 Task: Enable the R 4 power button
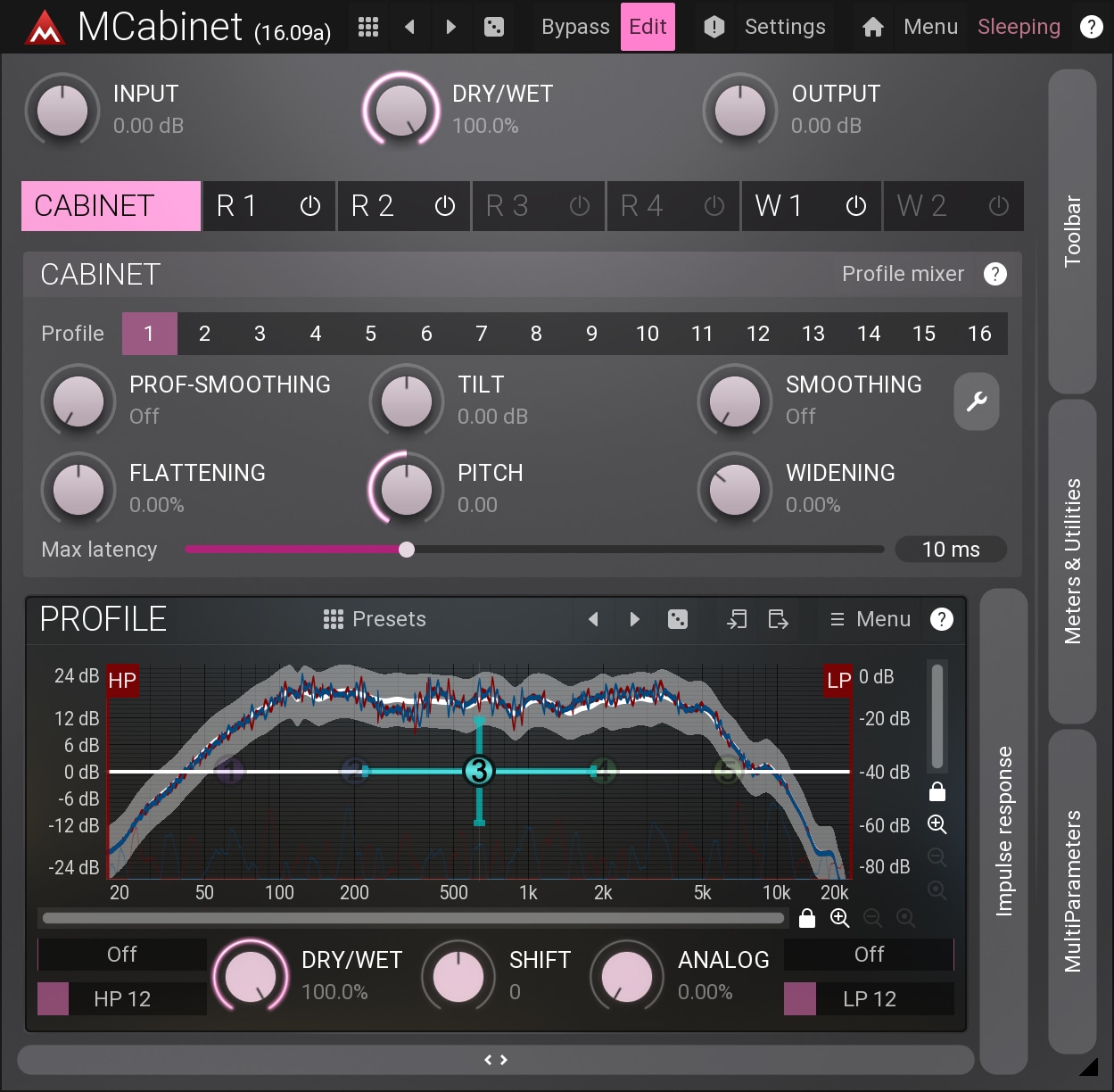[x=714, y=206]
